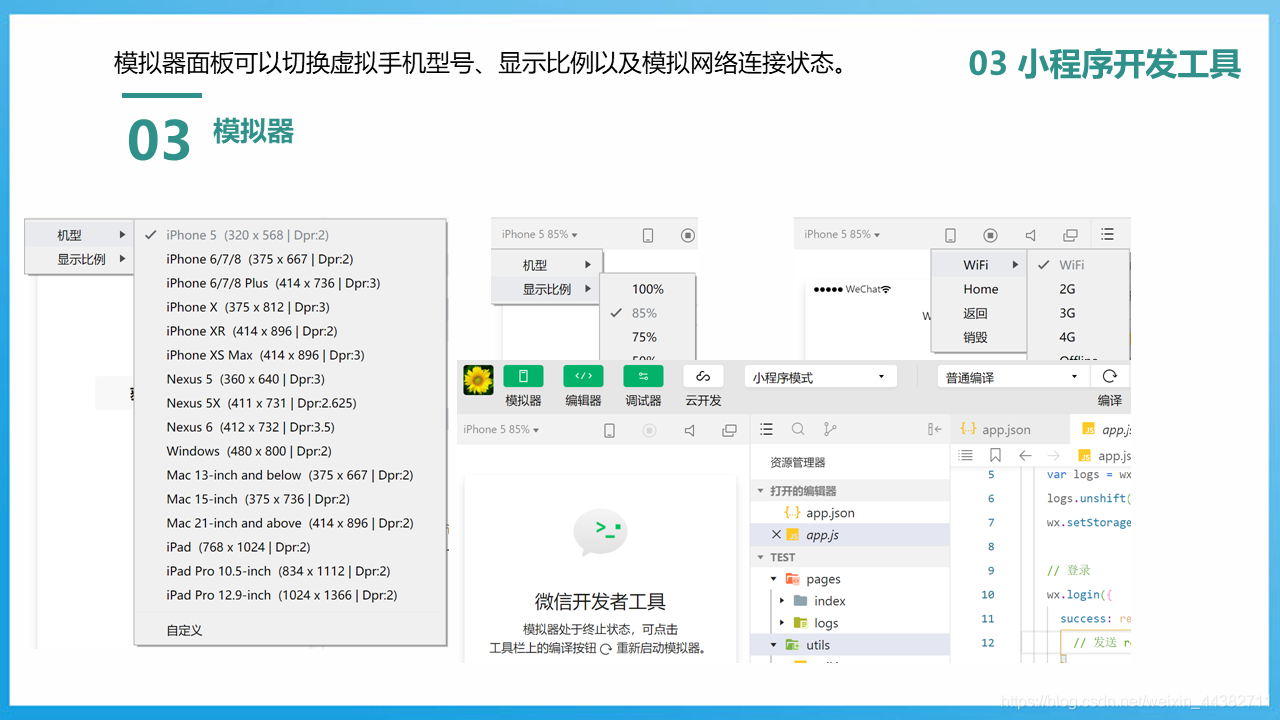Viewport: 1280px width, 720px height.
Task: Open iPhone 5 85% dropdown above zoom-ratio menu
Action: (540, 234)
